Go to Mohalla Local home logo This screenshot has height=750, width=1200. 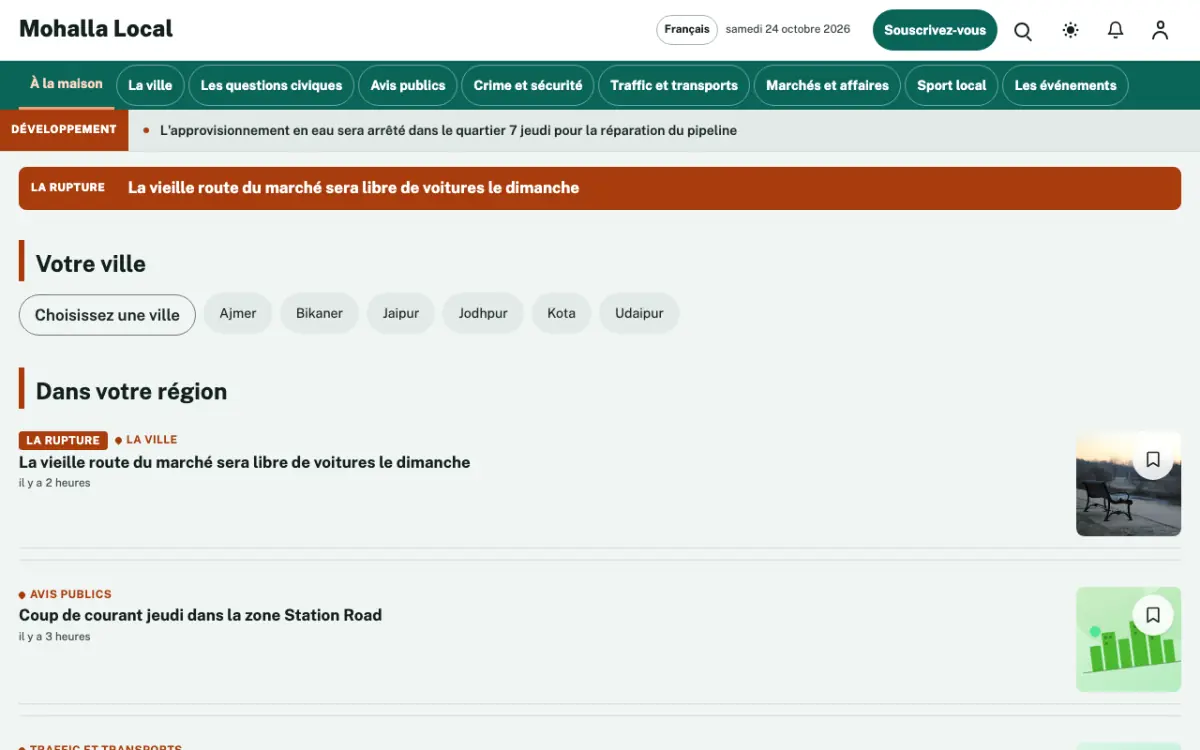[x=96, y=29]
